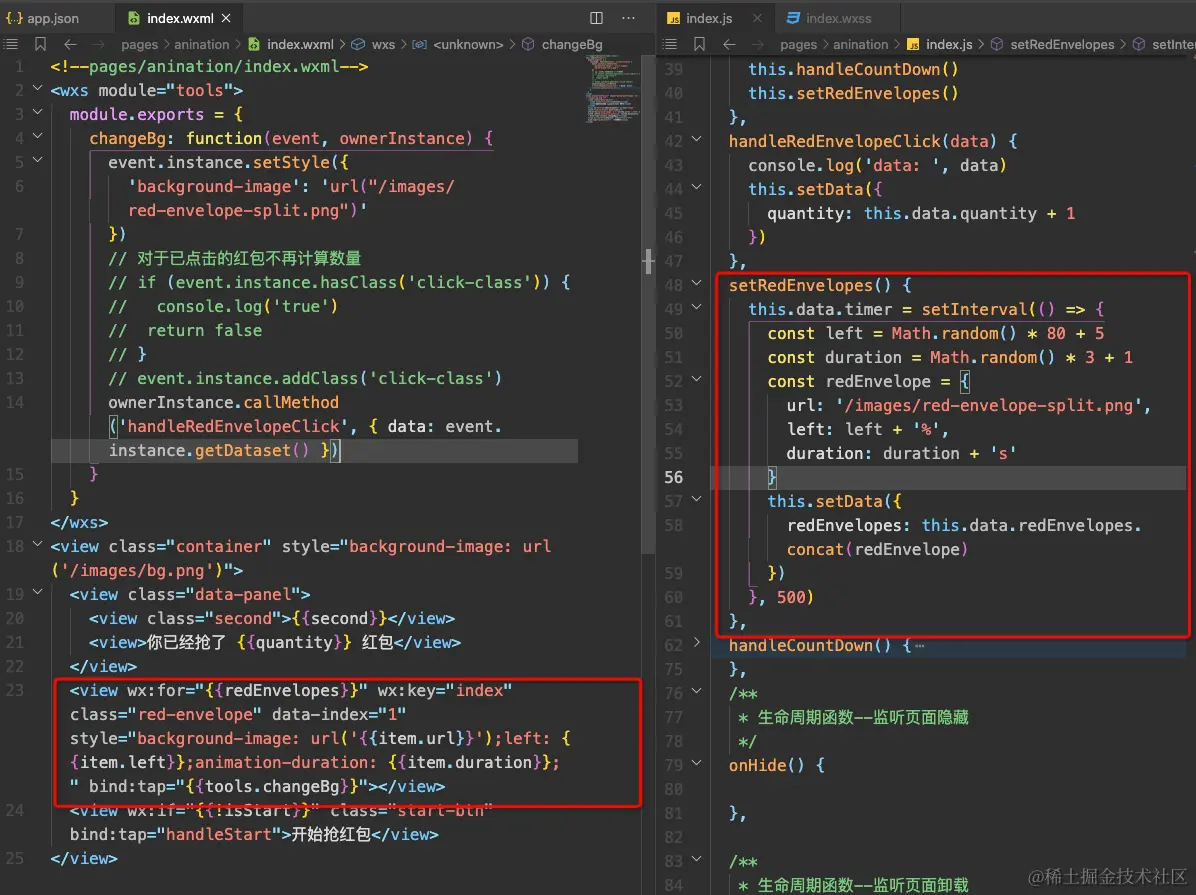This screenshot has height=895, width=1196.
Task: Collapse comment block at line 83
Action: tap(696, 859)
